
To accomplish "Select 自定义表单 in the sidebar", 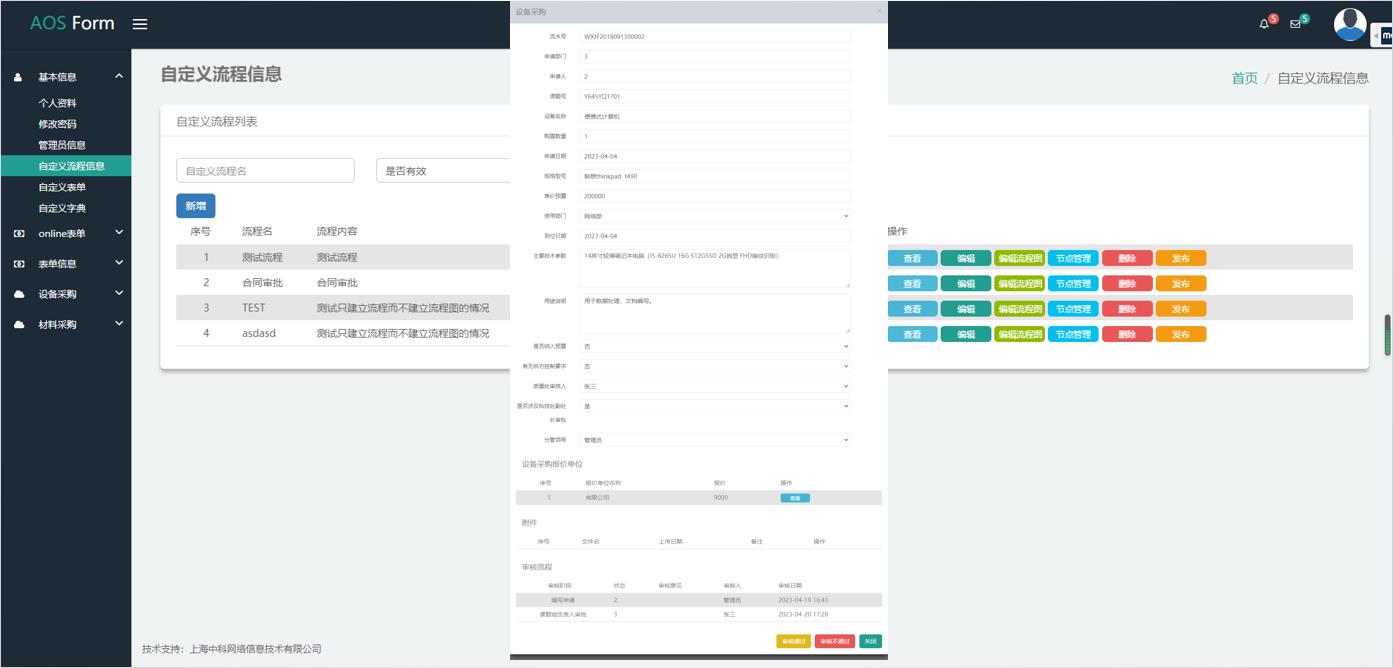I will tap(62, 187).
